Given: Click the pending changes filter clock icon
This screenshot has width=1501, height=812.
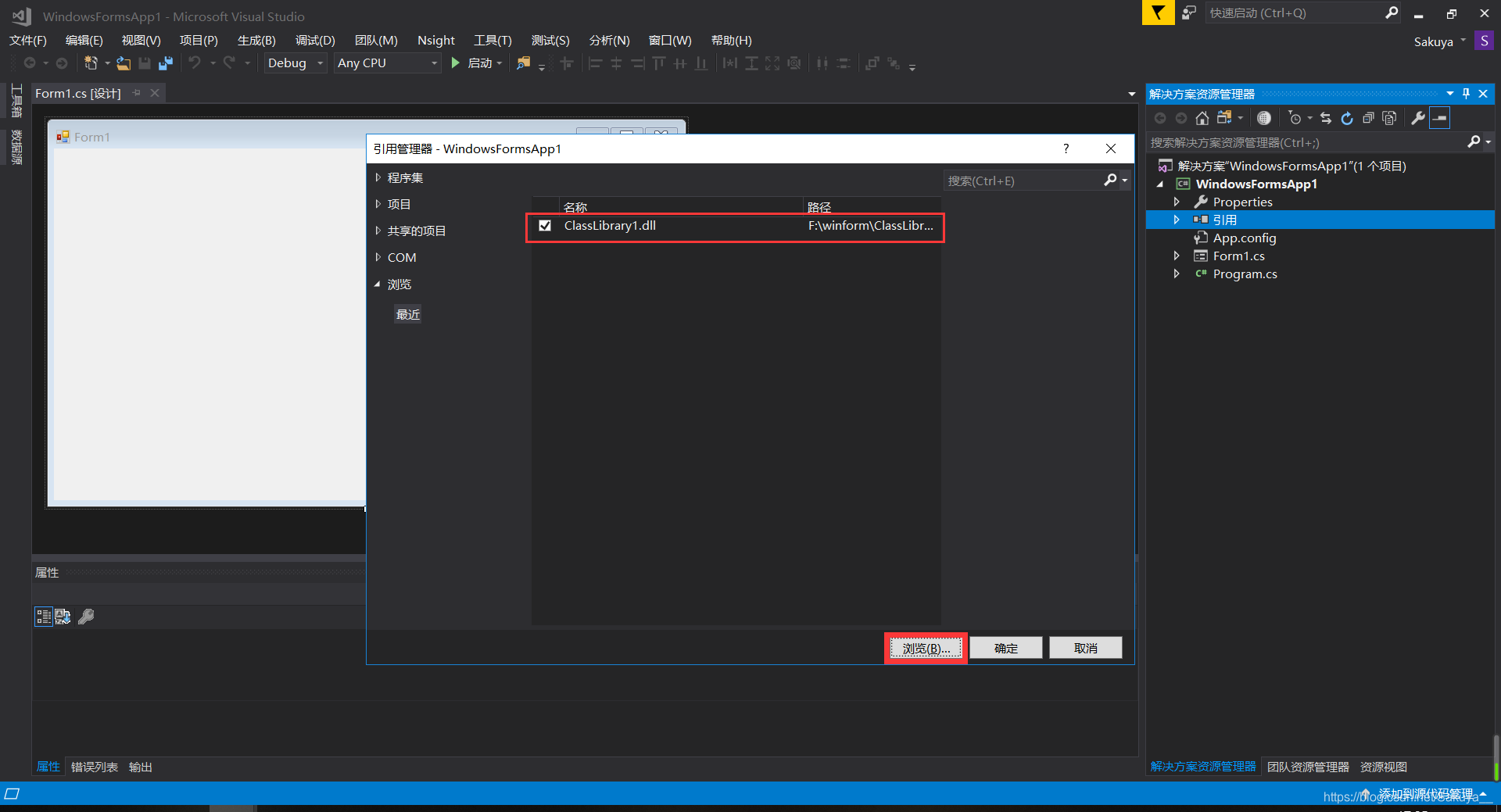Looking at the screenshot, I should (1295, 118).
